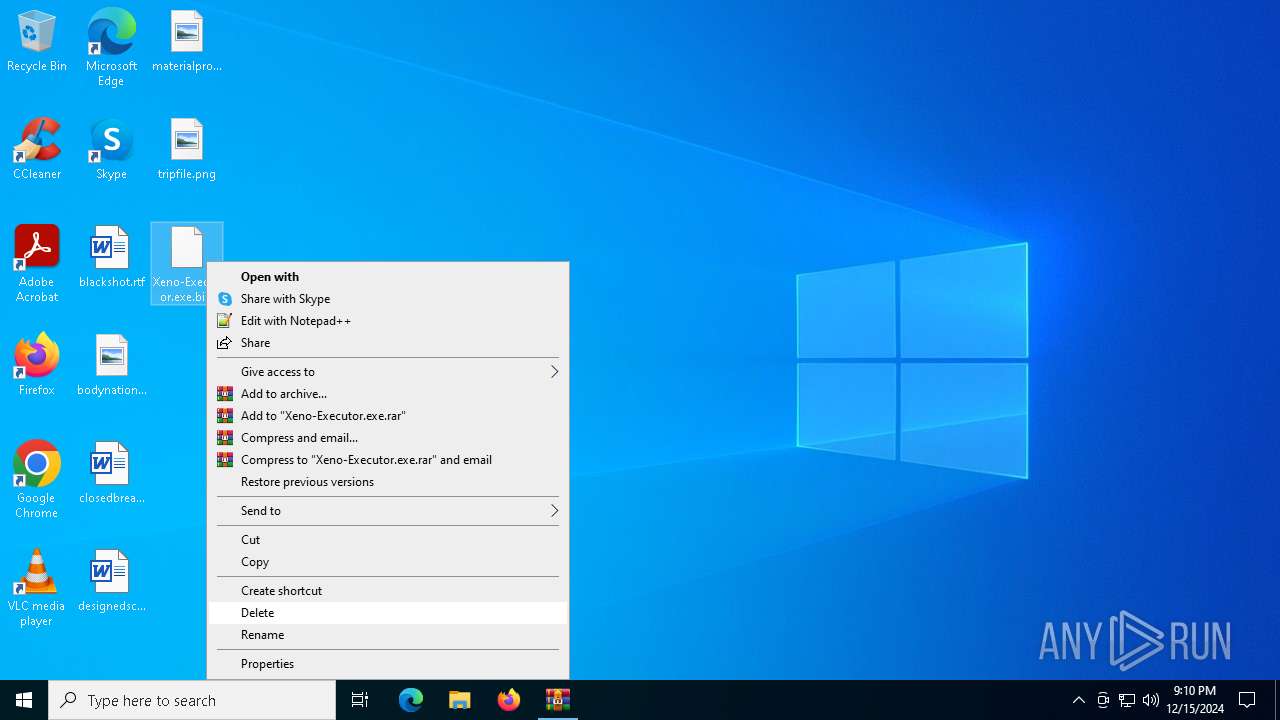Choose Create shortcut

pyautogui.click(x=388, y=591)
